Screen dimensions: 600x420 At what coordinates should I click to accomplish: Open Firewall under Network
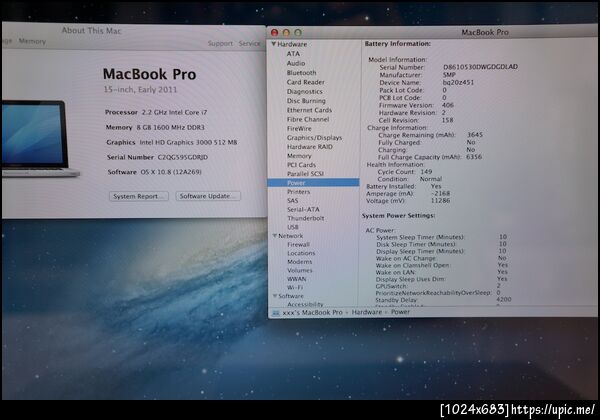point(298,244)
